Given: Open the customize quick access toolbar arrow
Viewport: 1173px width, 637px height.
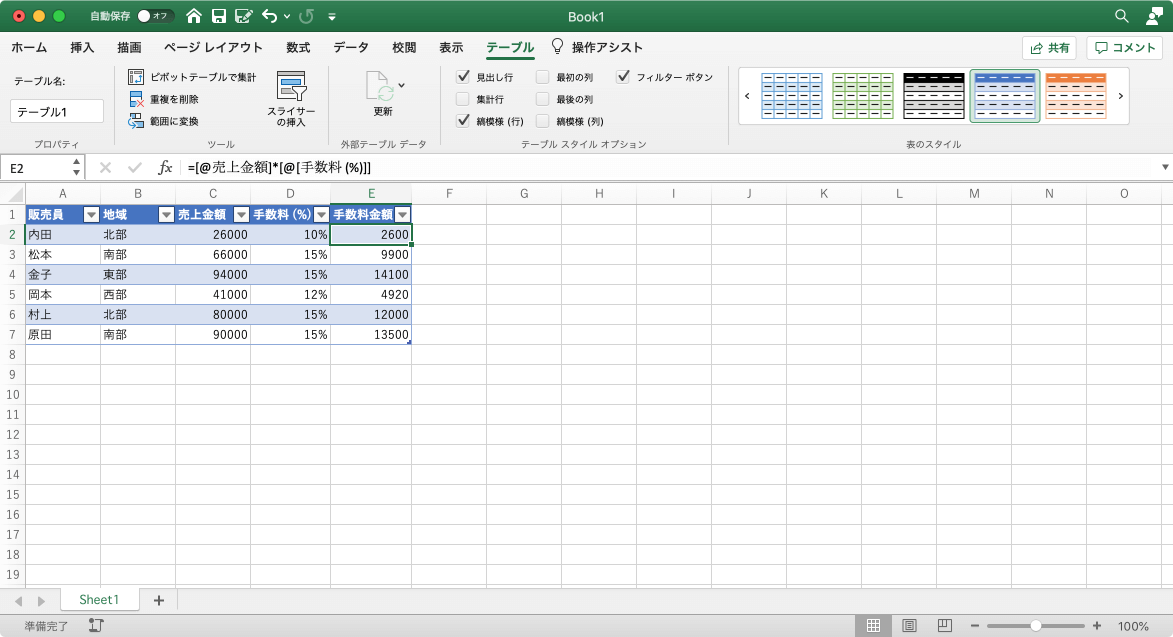Looking at the screenshot, I should [x=331, y=16].
